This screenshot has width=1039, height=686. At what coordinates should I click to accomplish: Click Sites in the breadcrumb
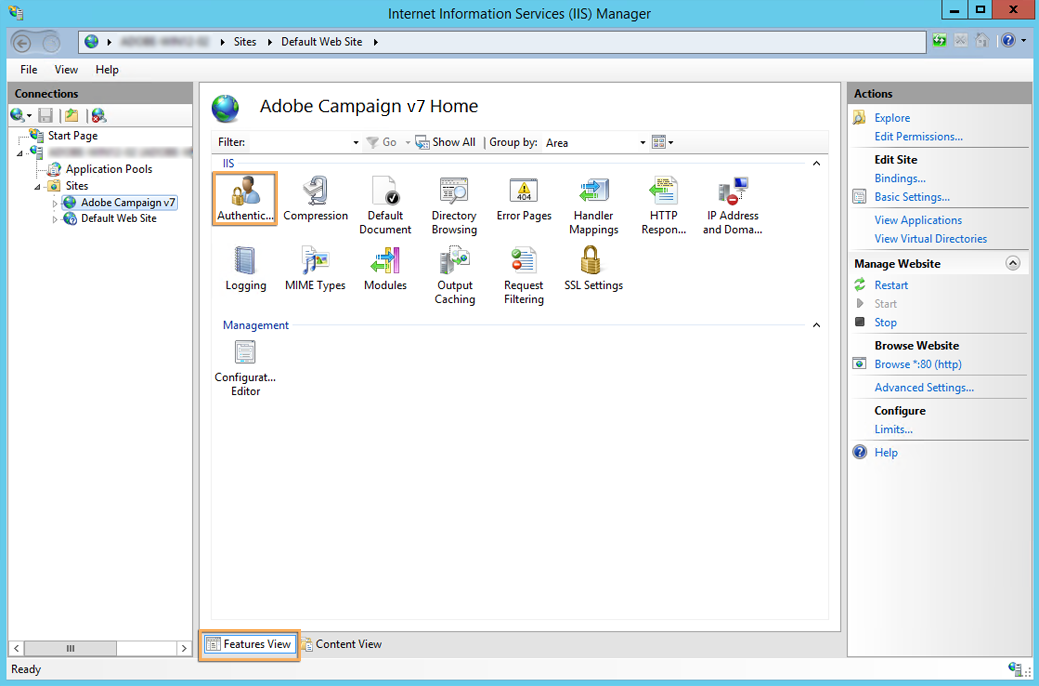[x=245, y=42]
